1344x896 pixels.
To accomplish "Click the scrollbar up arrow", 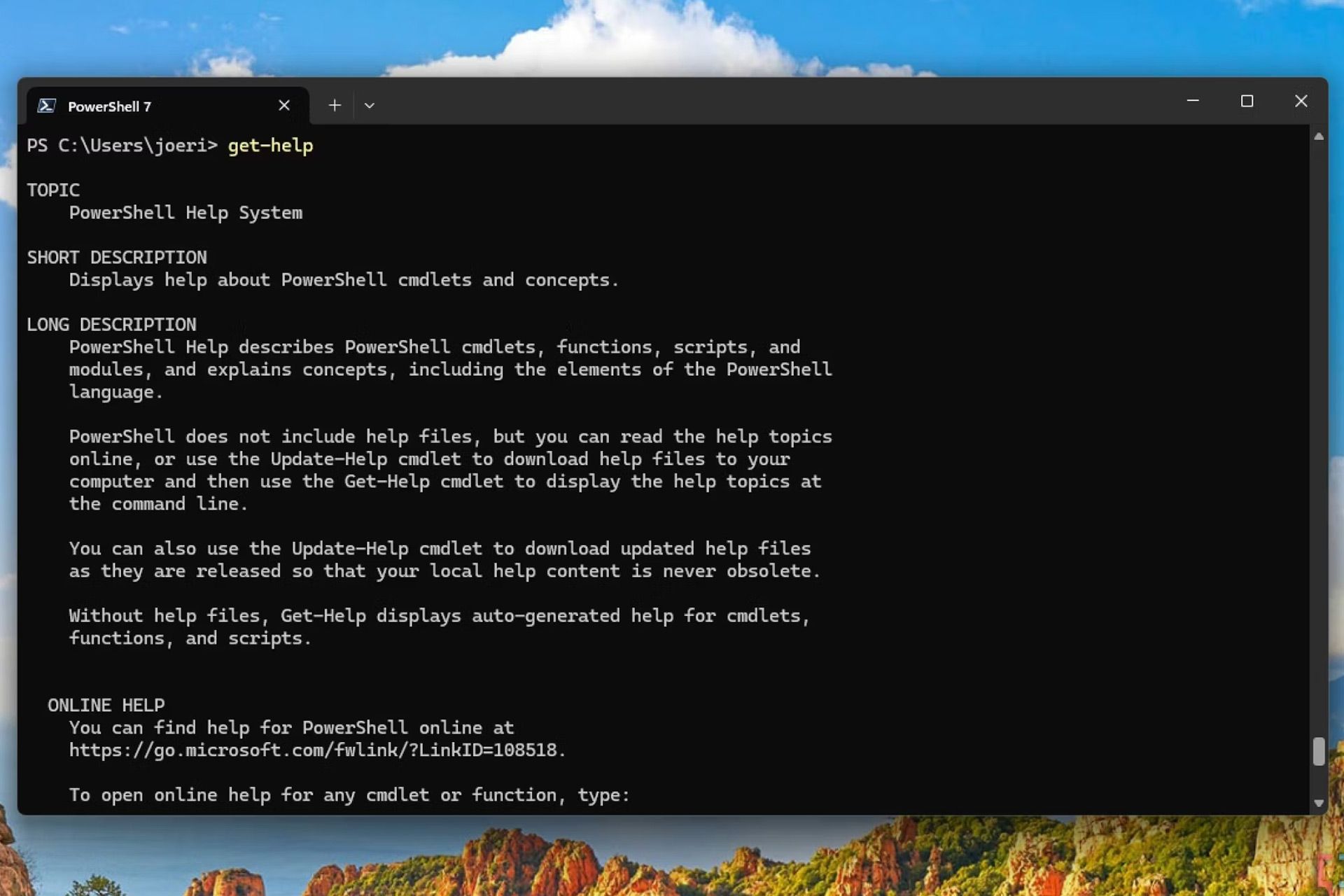I will point(1319,136).
